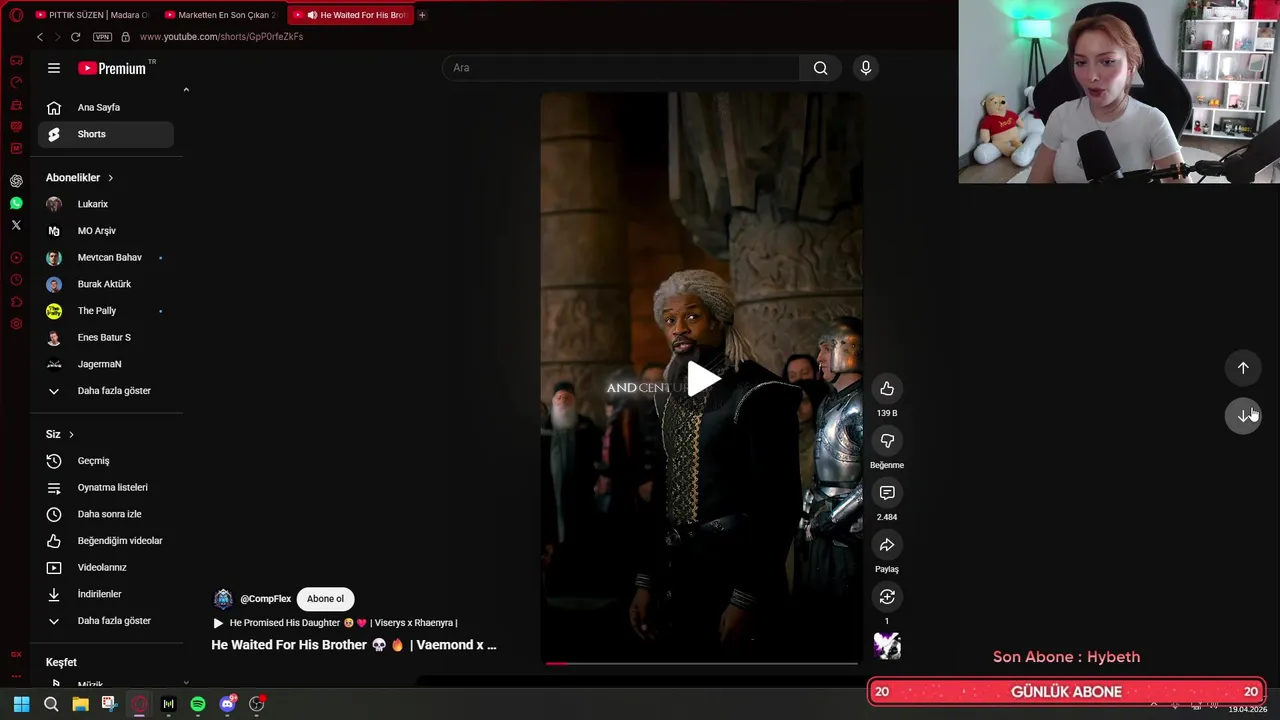This screenshot has height=720, width=1280.
Task: Open Spotify from taskbar
Action: [x=198, y=704]
